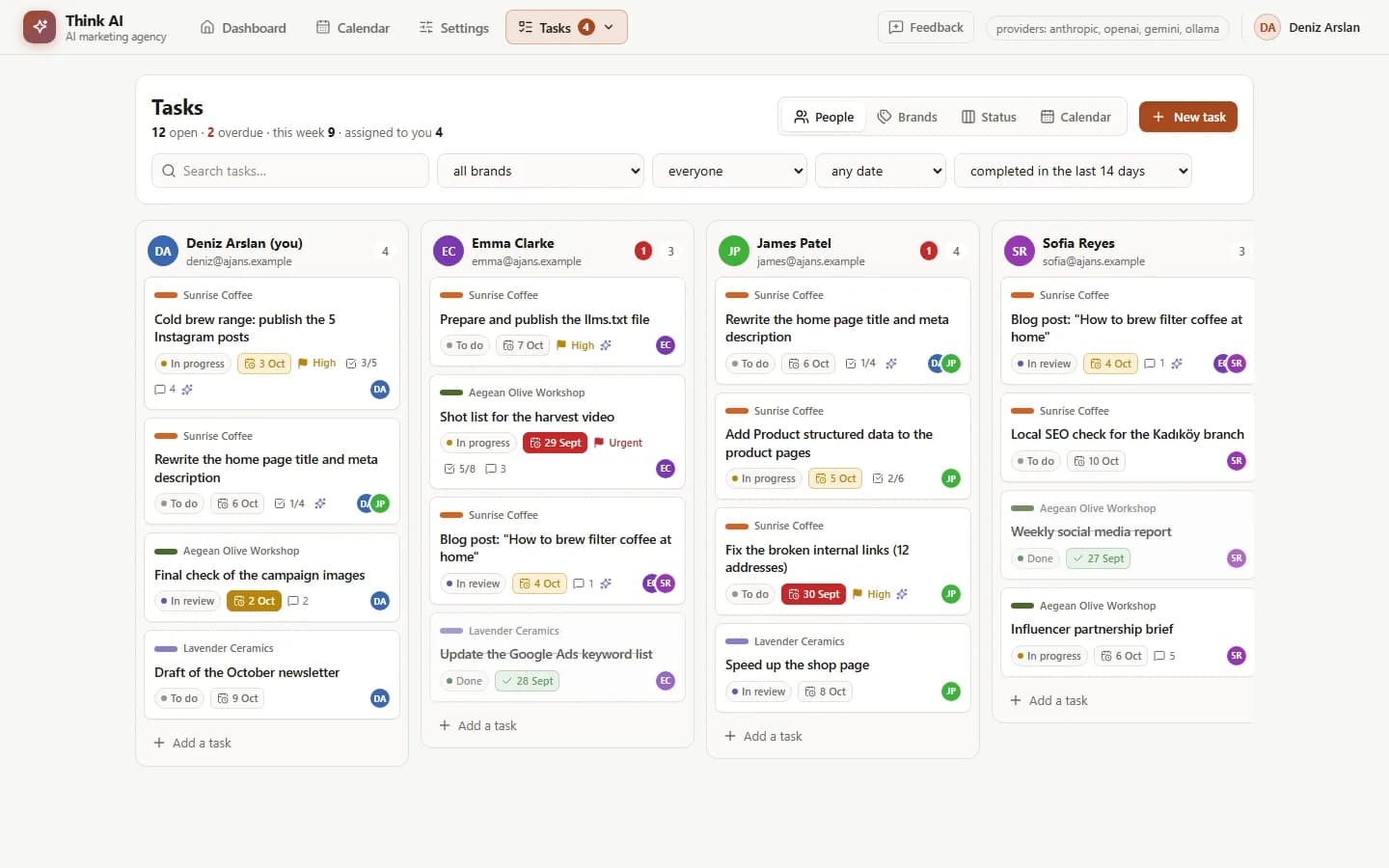Toggle the Brands grouping view
The image size is (1389, 868).
(x=907, y=117)
